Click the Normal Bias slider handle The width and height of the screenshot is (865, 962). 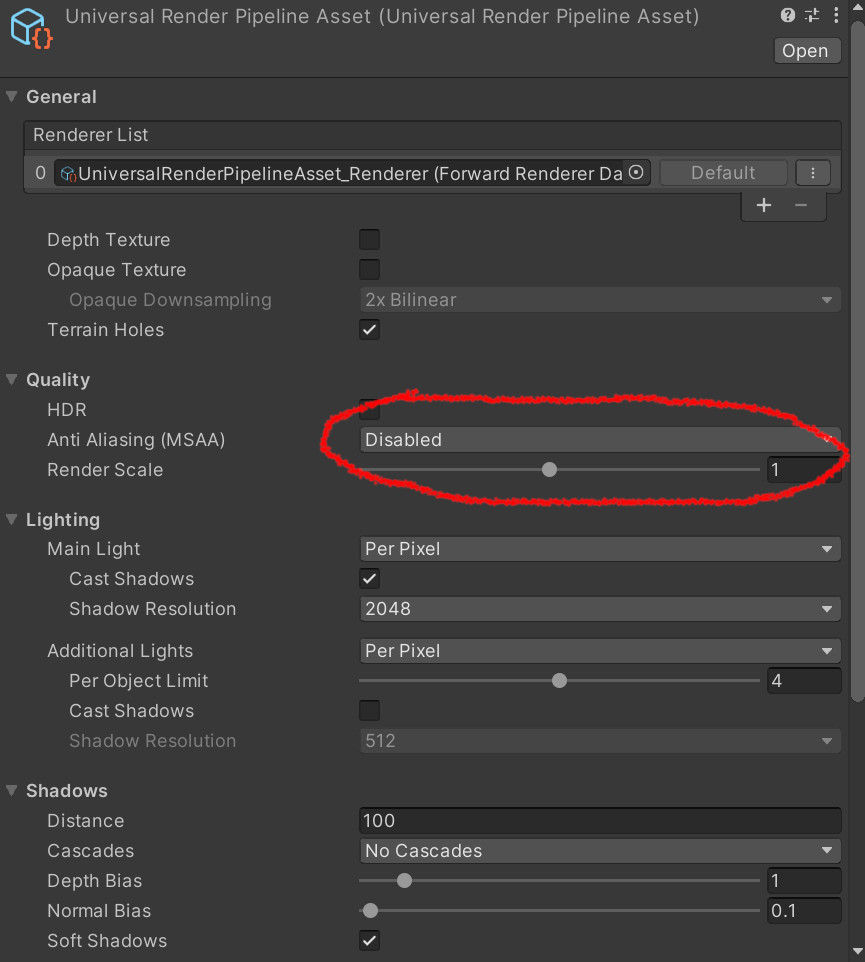[371, 910]
